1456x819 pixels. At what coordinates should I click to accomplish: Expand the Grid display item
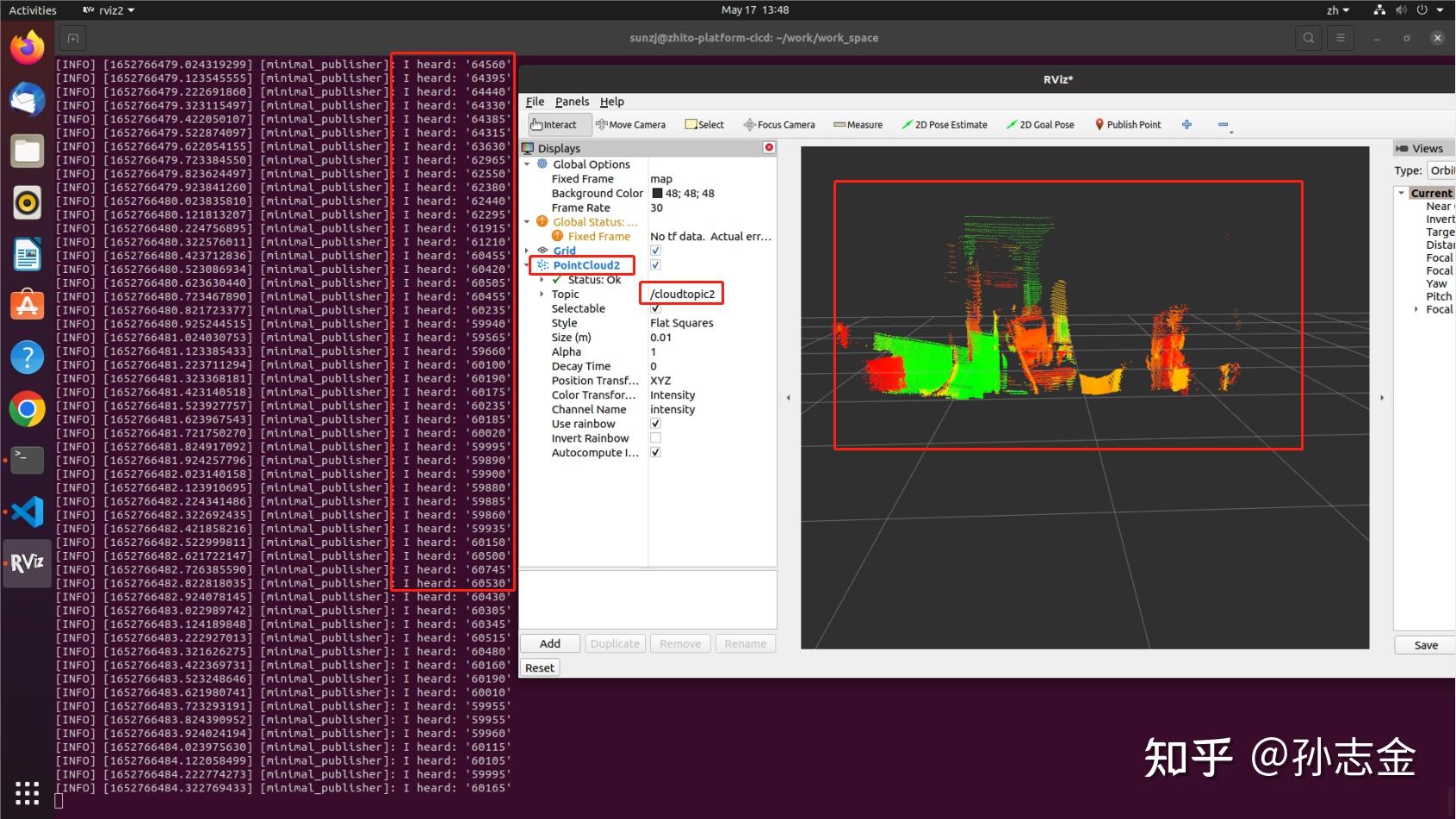(x=527, y=251)
